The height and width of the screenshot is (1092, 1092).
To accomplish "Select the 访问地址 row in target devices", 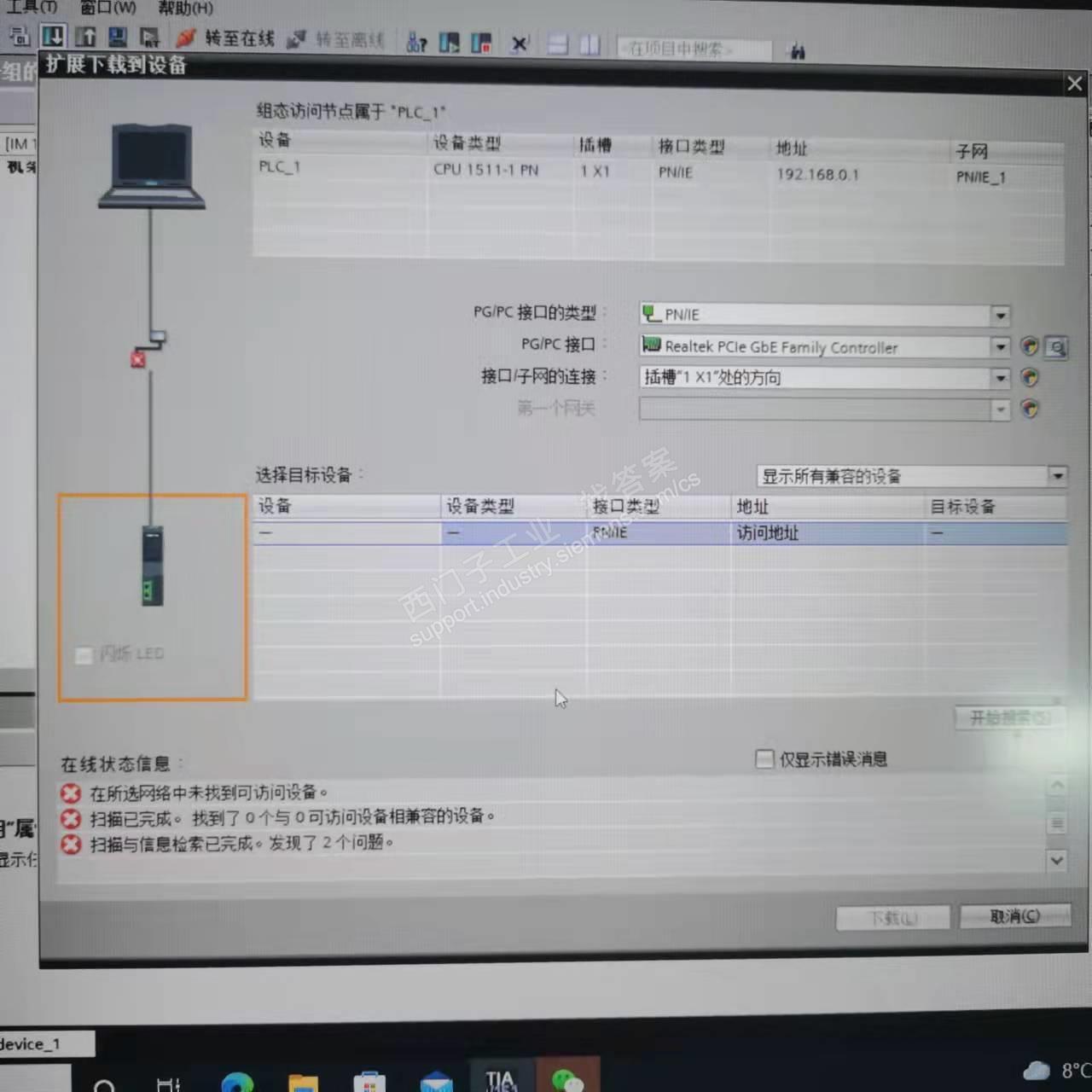I will click(659, 533).
